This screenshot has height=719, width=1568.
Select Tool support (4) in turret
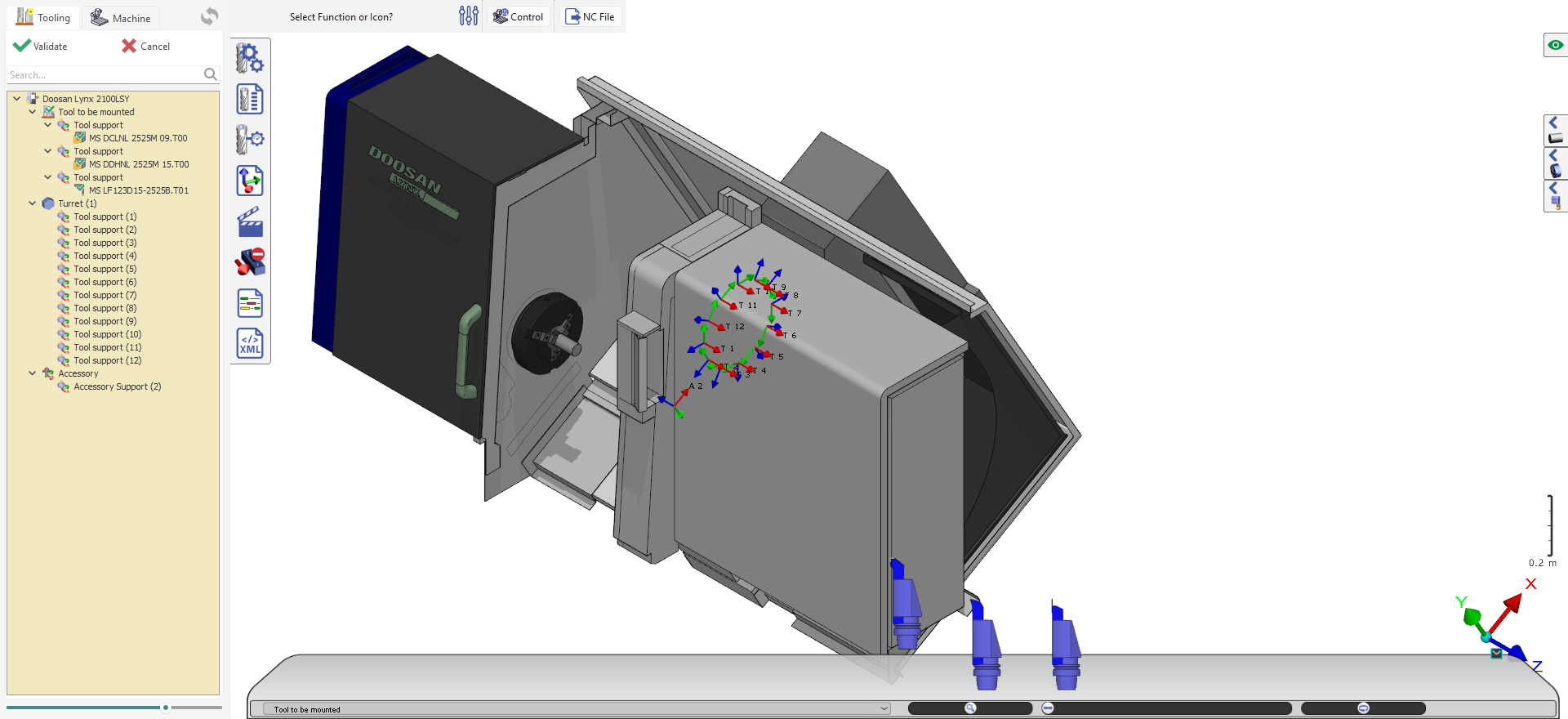[x=105, y=256]
